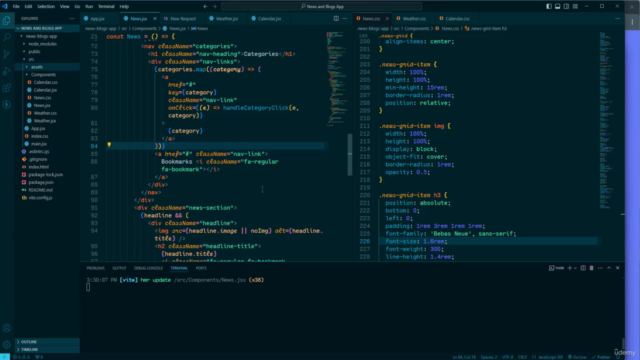Viewport: 640px width, 360px height.
Task: Open the Explorer view in activity bar
Action: click(7, 20)
